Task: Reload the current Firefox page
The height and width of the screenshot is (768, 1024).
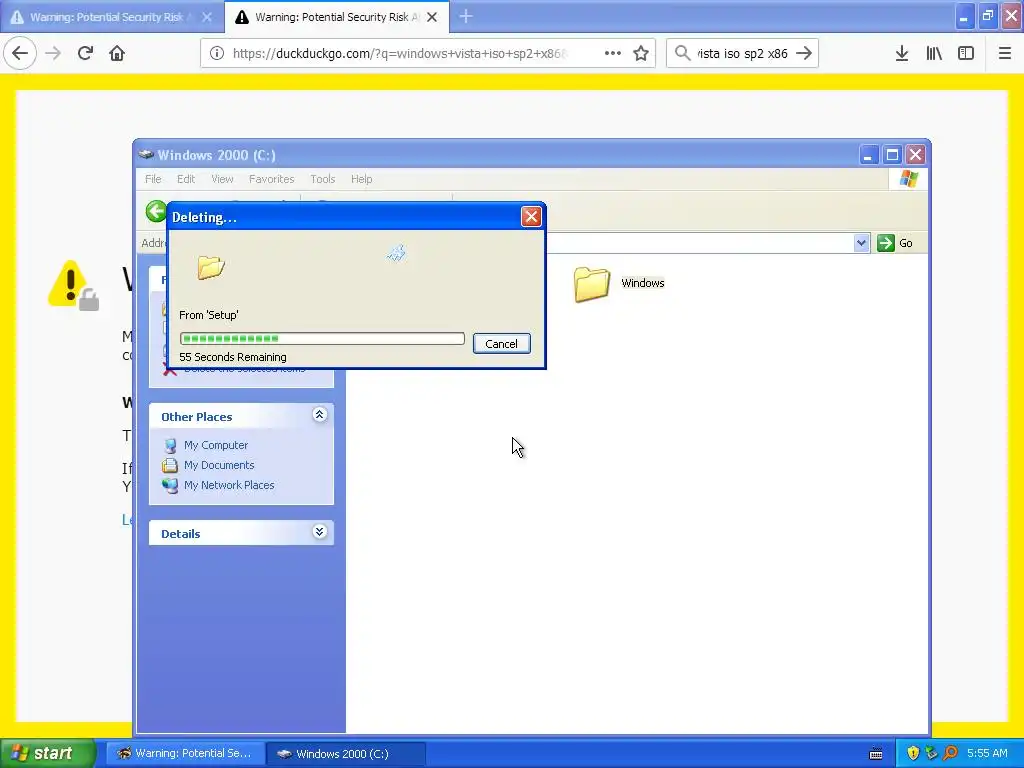Action: point(86,54)
